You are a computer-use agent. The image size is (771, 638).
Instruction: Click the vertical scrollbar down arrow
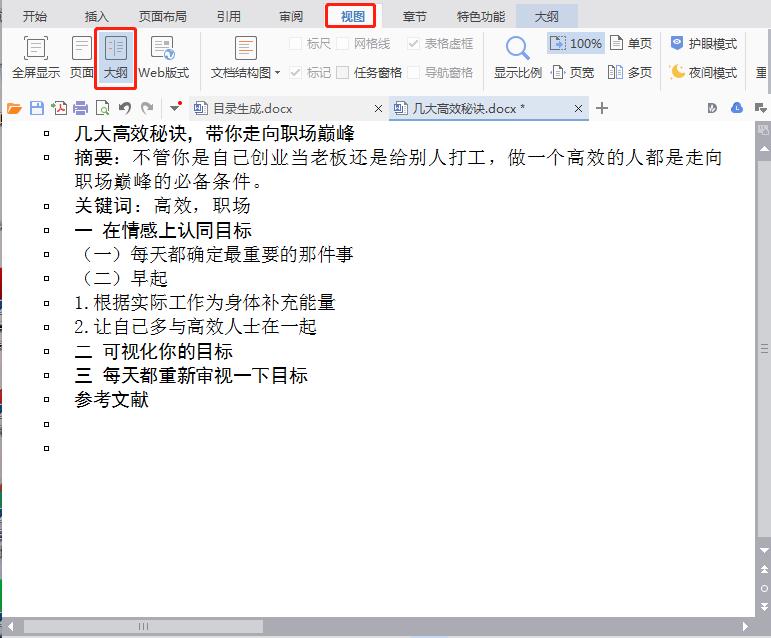[764, 551]
